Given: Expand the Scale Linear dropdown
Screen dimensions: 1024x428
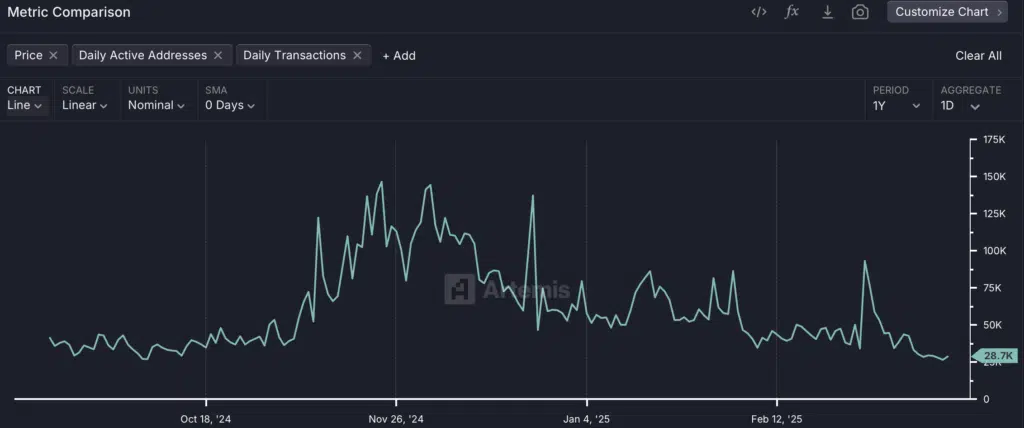Looking at the screenshot, I should point(84,105).
